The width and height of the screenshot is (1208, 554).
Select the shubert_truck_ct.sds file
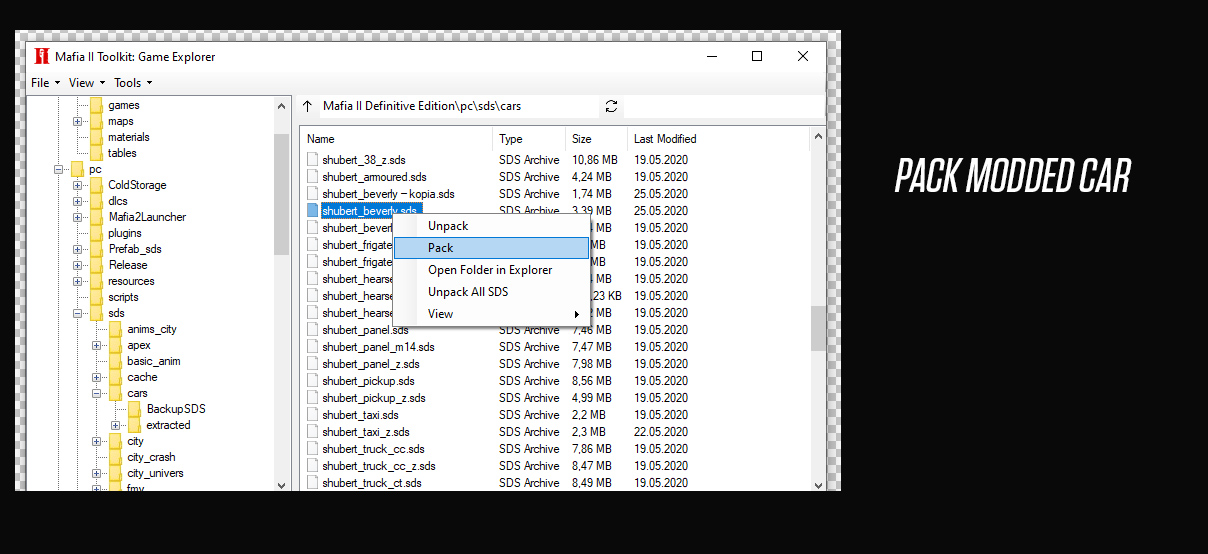click(372, 483)
